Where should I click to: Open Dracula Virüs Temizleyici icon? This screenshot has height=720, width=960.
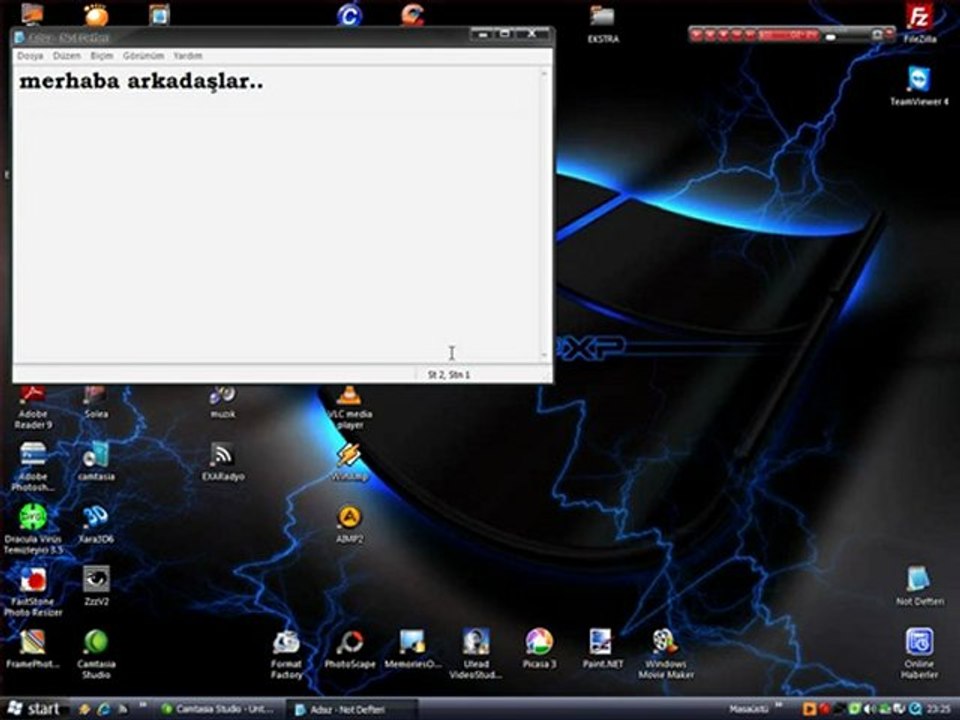click(33, 529)
